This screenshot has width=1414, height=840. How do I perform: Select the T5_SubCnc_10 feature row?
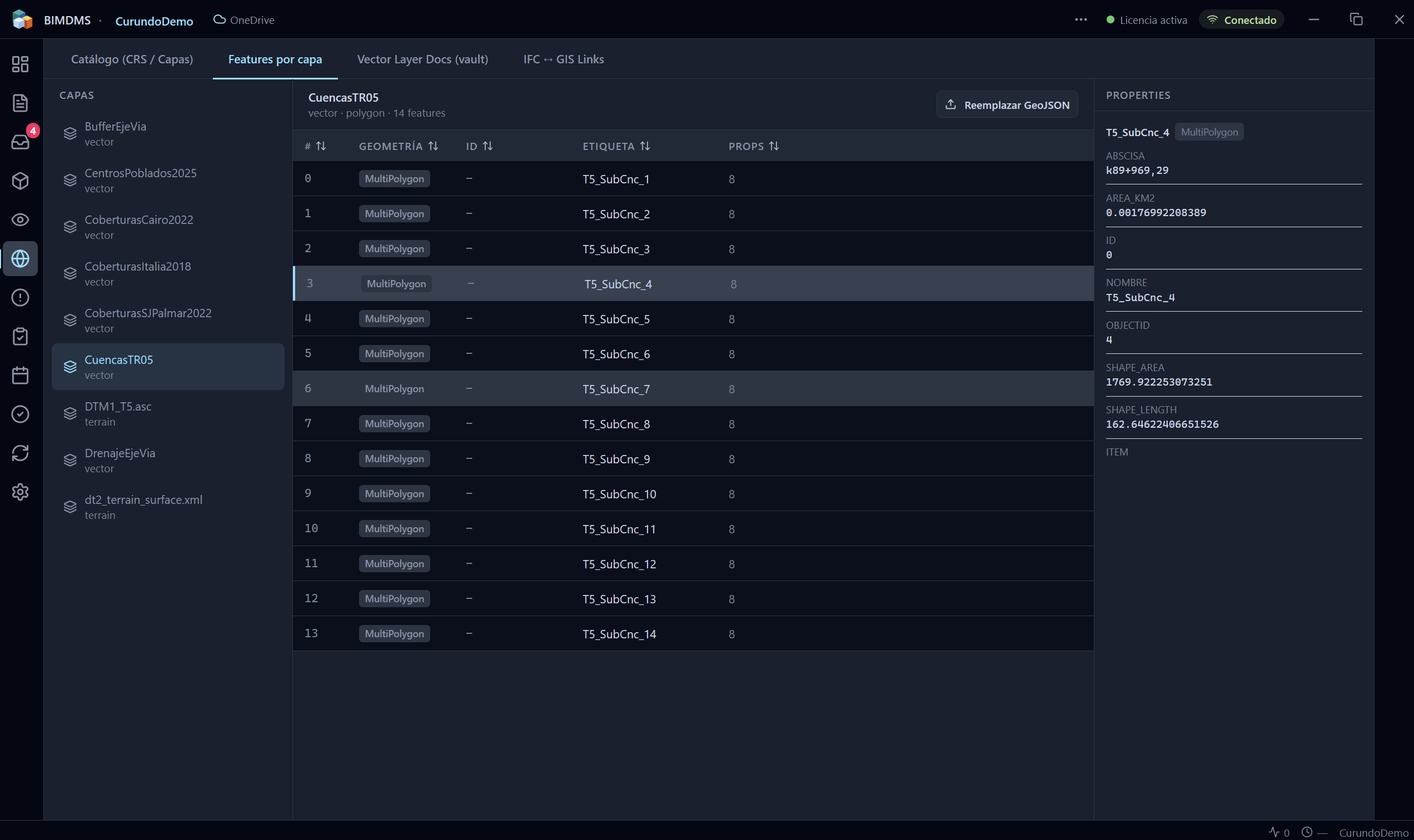pos(693,493)
